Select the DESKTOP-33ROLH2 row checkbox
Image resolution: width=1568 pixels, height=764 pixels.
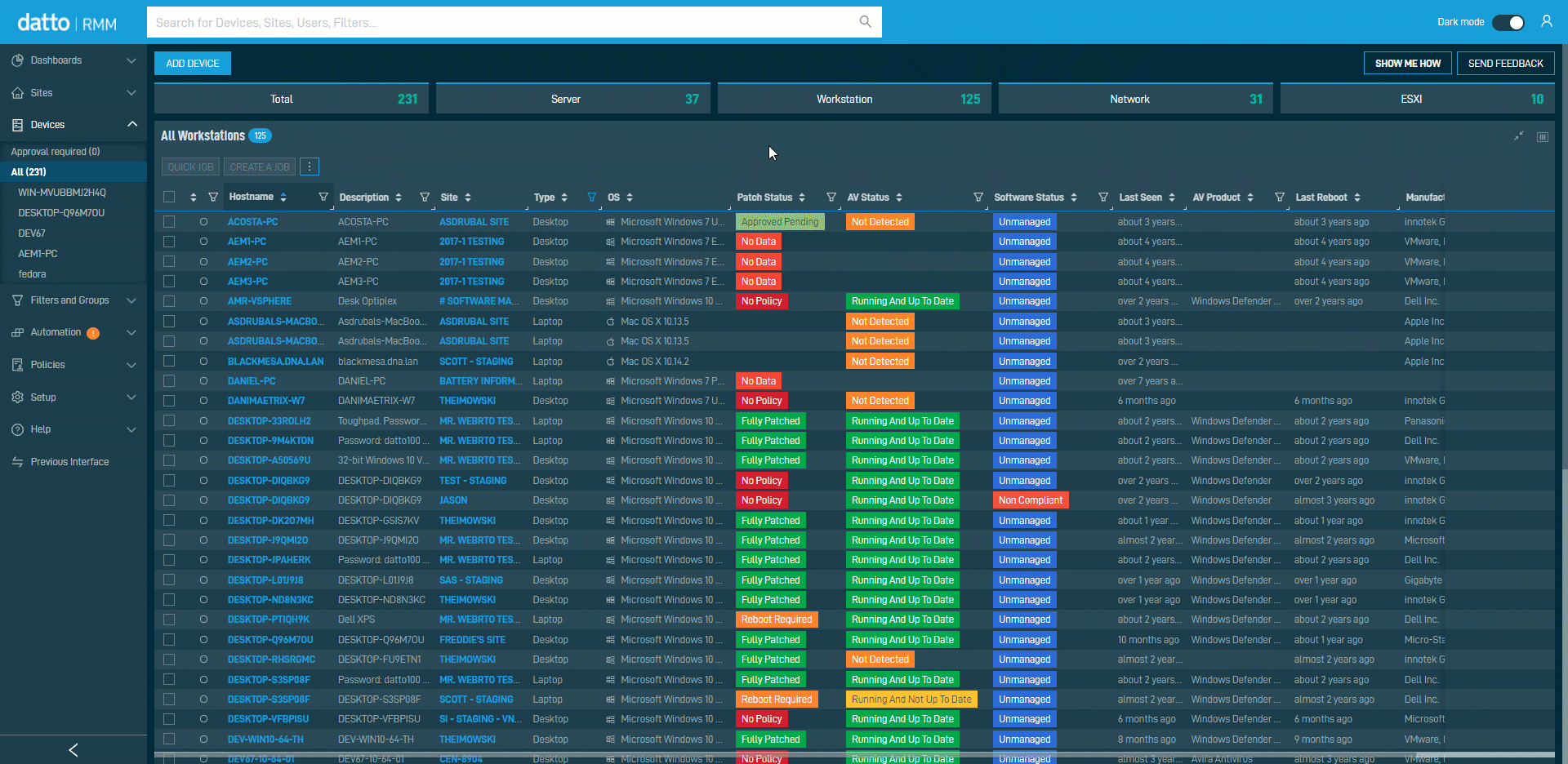point(169,421)
